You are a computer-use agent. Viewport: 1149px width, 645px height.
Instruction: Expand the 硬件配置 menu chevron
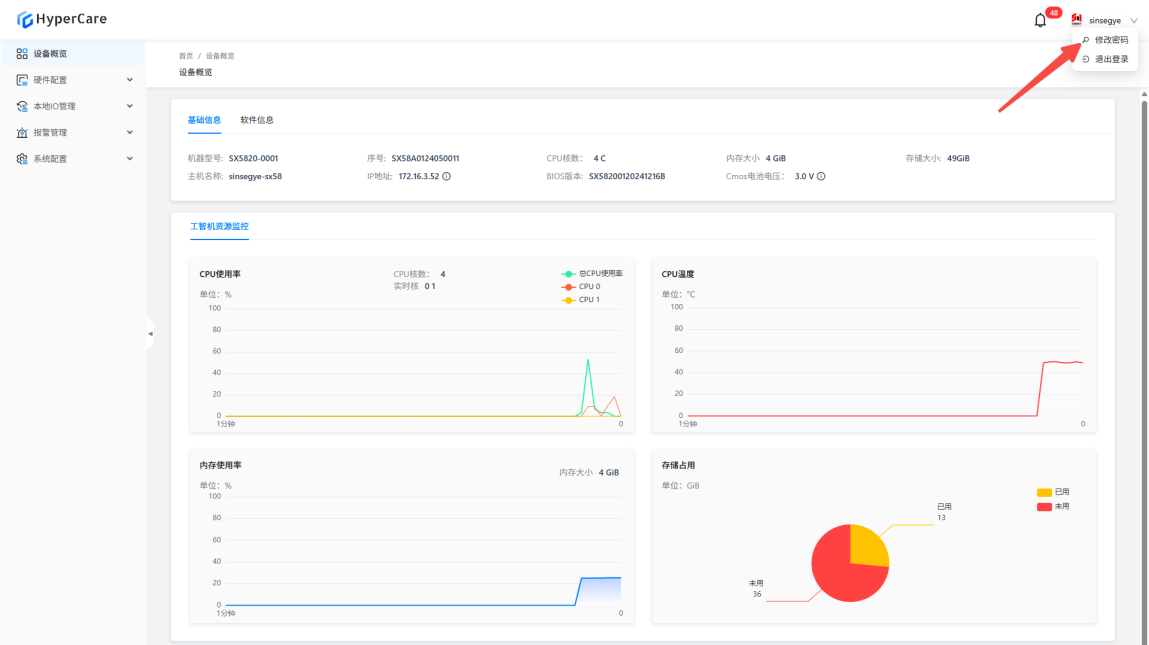coord(129,80)
